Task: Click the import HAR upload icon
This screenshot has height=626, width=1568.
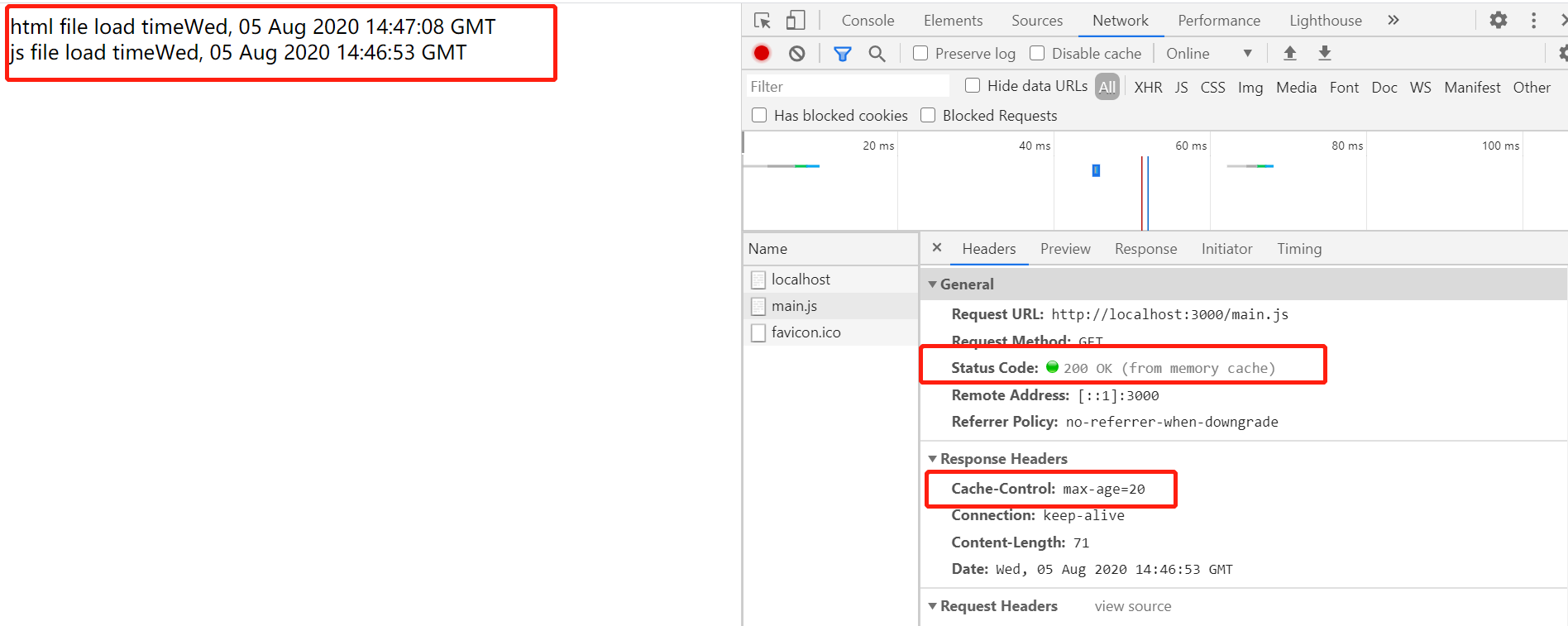Action: (1289, 54)
